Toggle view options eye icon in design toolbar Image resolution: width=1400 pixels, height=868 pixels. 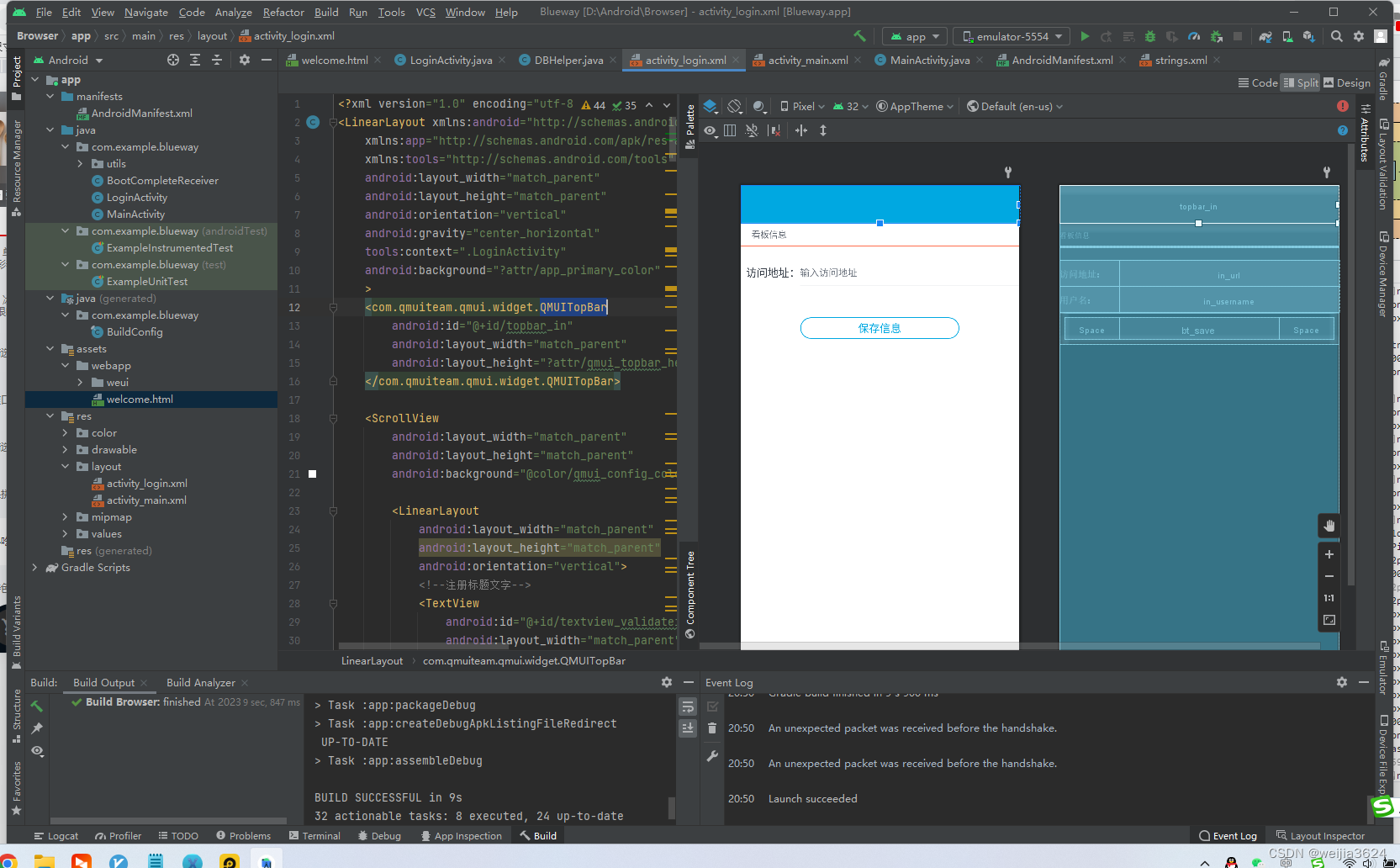[711, 130]
